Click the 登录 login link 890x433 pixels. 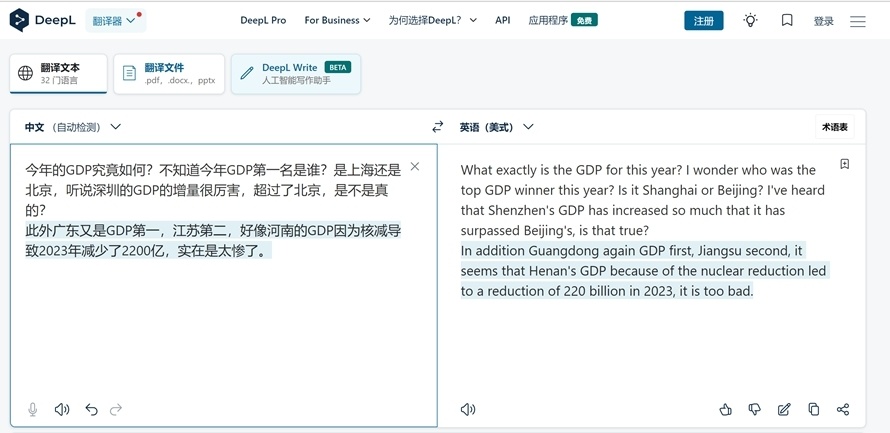824,22
